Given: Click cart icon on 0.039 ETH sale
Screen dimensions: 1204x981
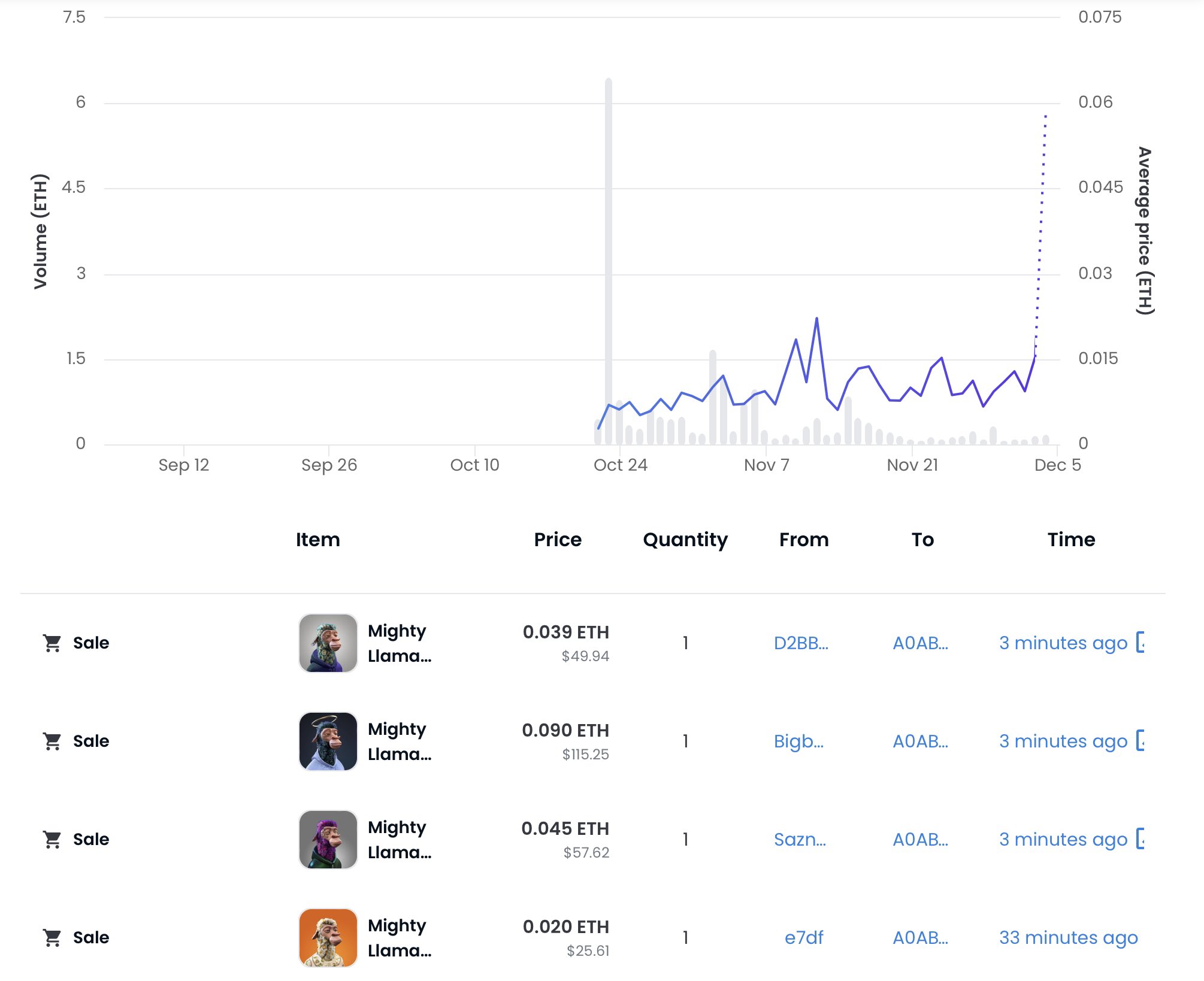Looking at the screenshot, I should pos(52,643).
